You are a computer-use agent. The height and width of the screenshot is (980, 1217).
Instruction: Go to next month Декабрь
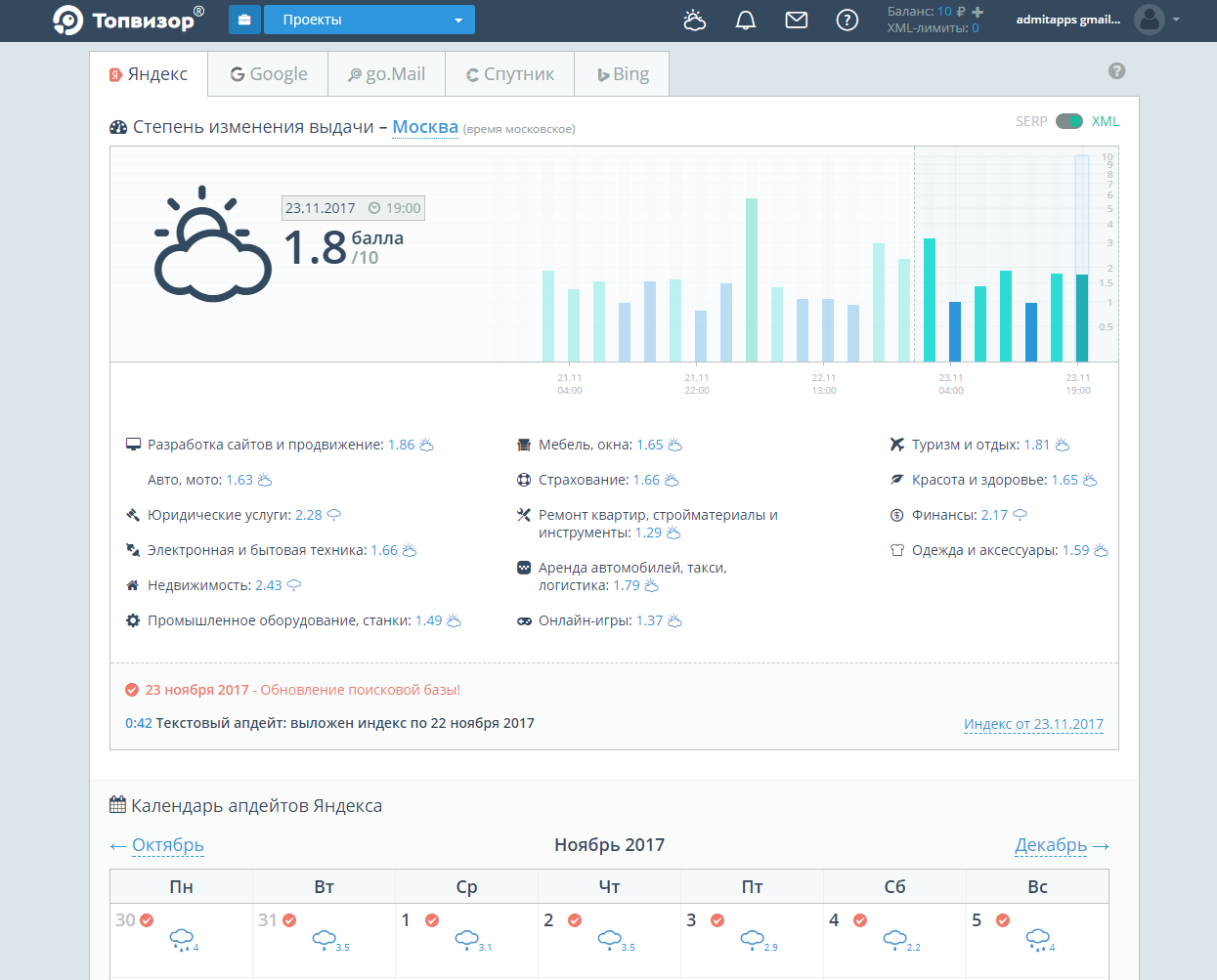[x=1051, y=845]
